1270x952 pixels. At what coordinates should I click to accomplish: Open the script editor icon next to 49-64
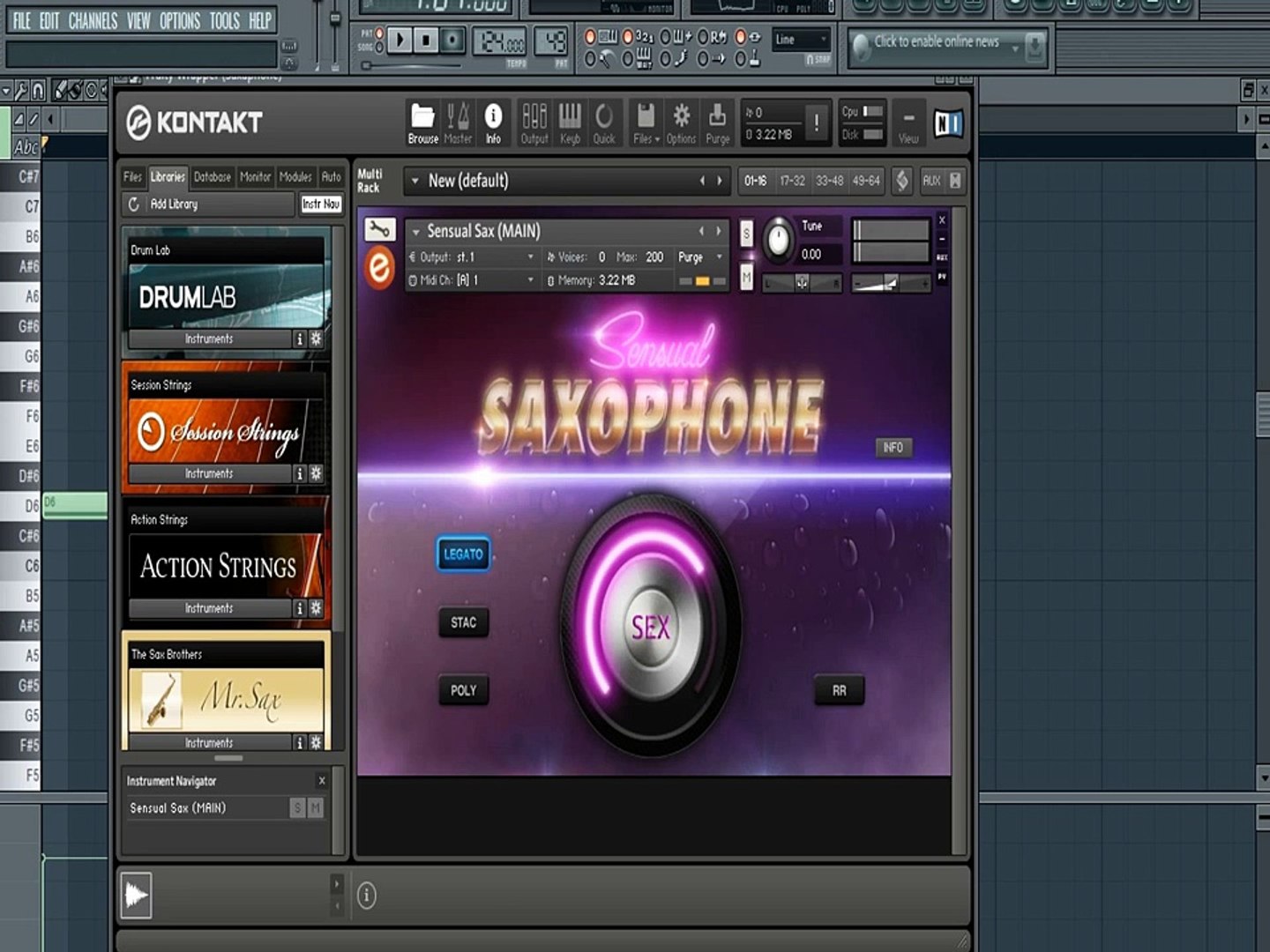coord(901,181)
